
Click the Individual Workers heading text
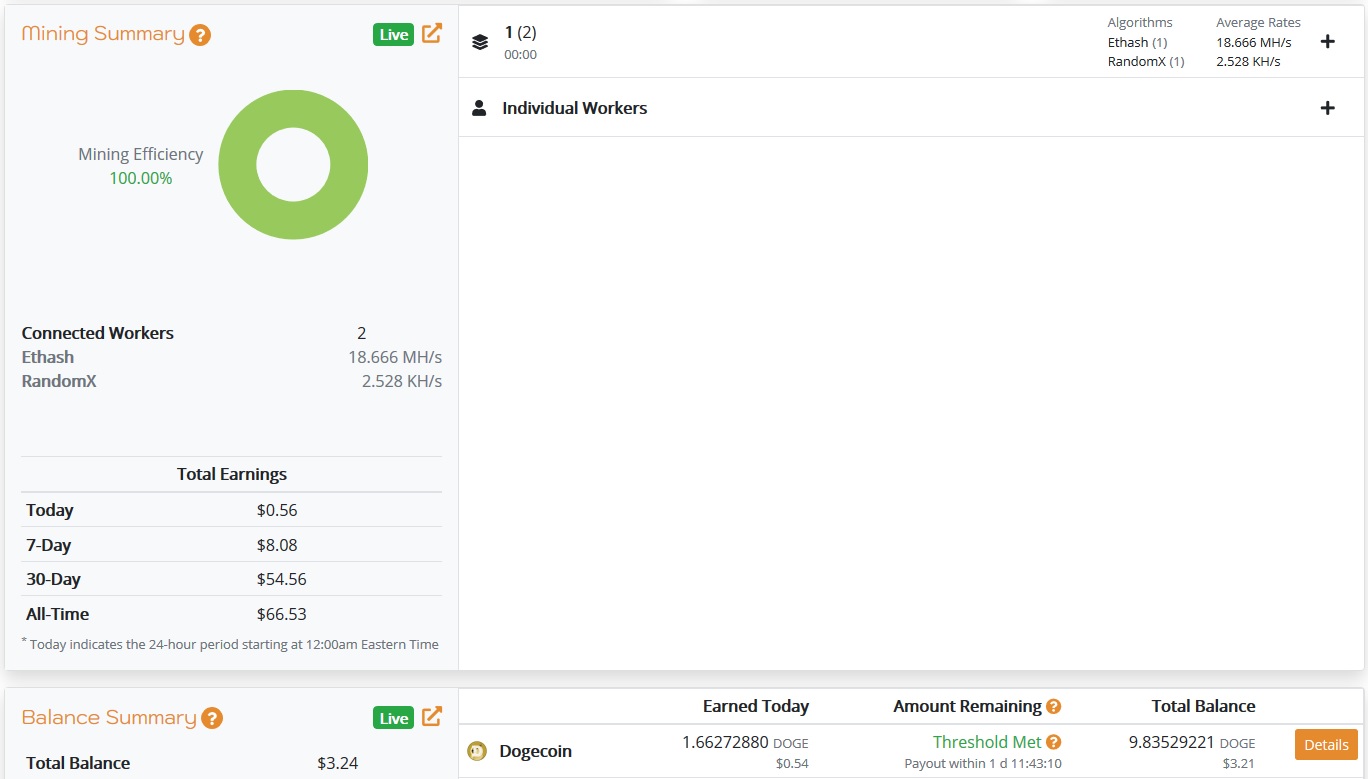pos(574,108)
